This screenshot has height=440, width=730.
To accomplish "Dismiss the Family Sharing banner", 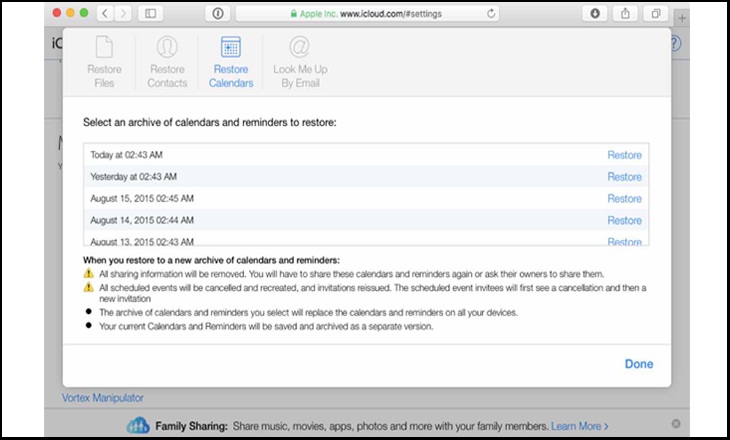I will pos(676,424).
